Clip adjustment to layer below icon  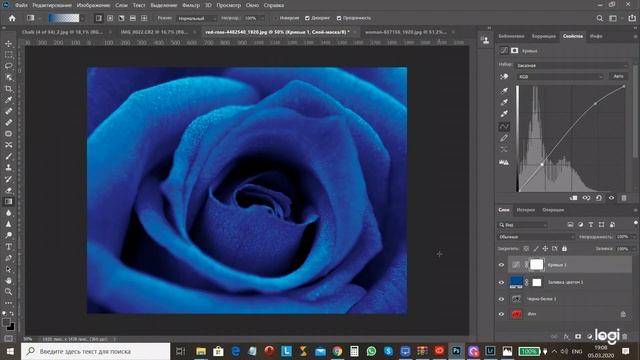pos(573,198)
